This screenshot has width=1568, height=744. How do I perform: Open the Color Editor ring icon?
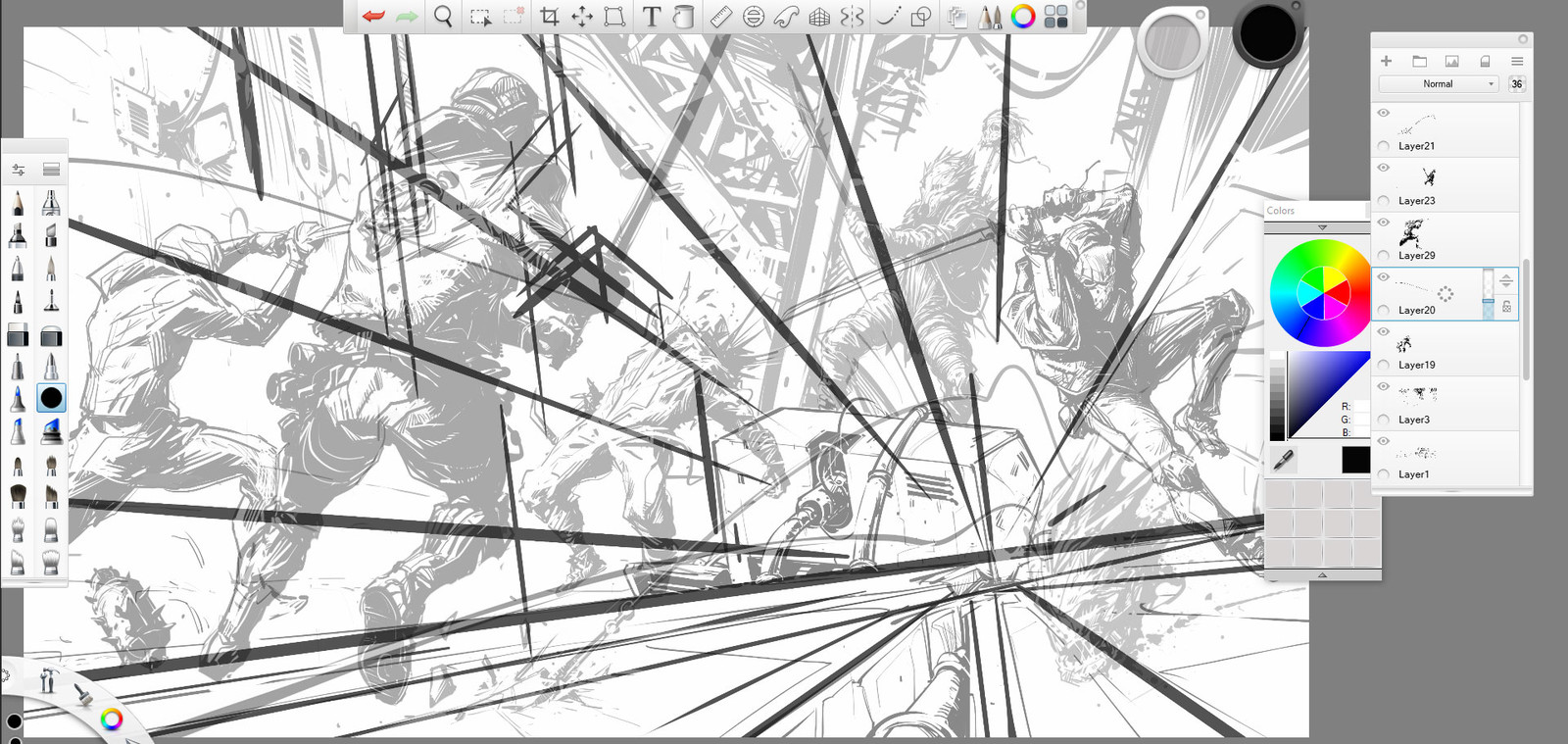click(1023, 17)
